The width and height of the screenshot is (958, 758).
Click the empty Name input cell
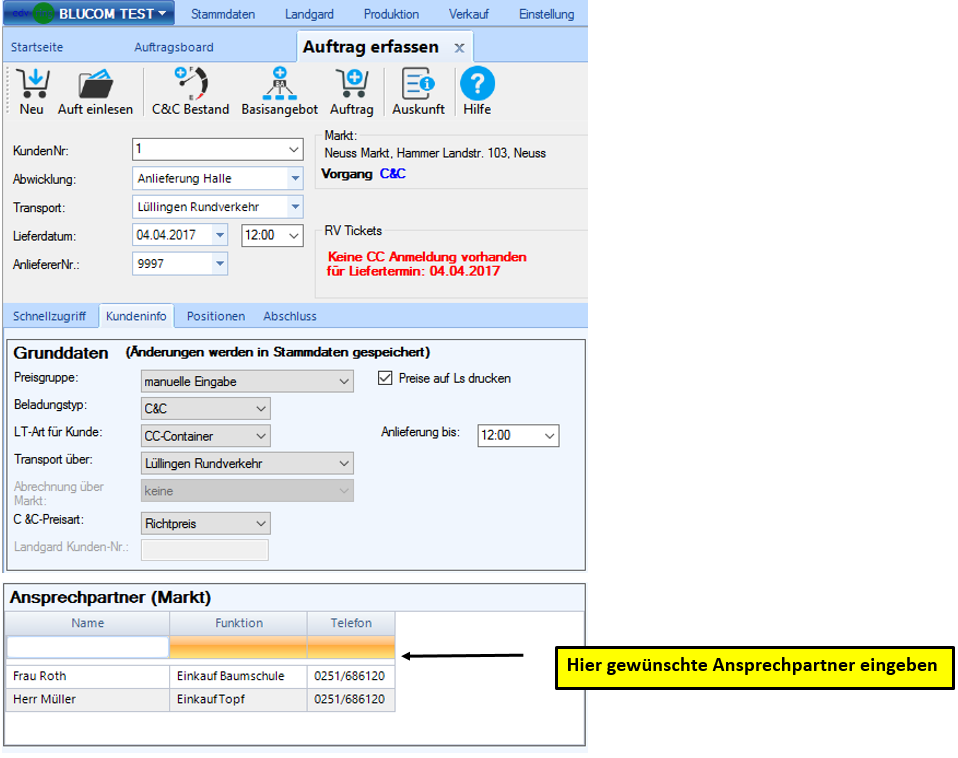88,648
